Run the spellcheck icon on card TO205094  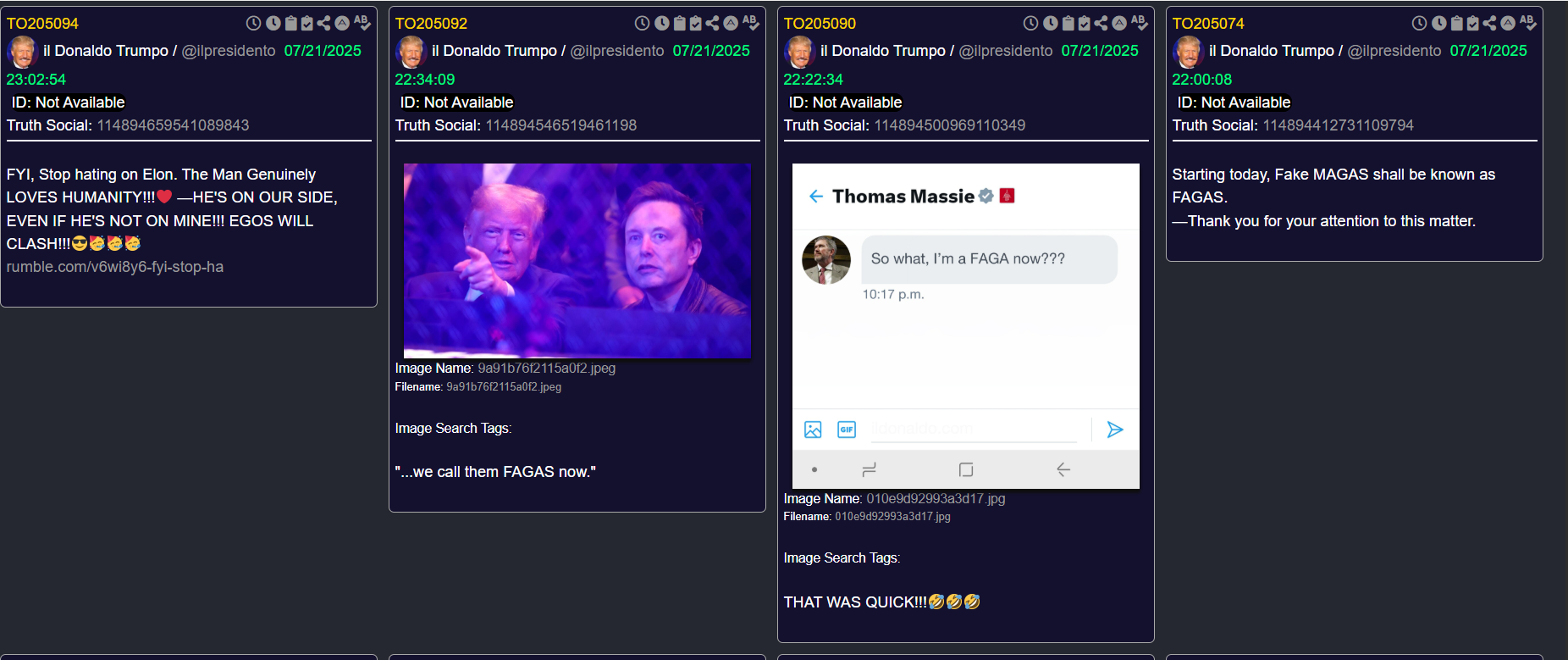click(362, 23)
